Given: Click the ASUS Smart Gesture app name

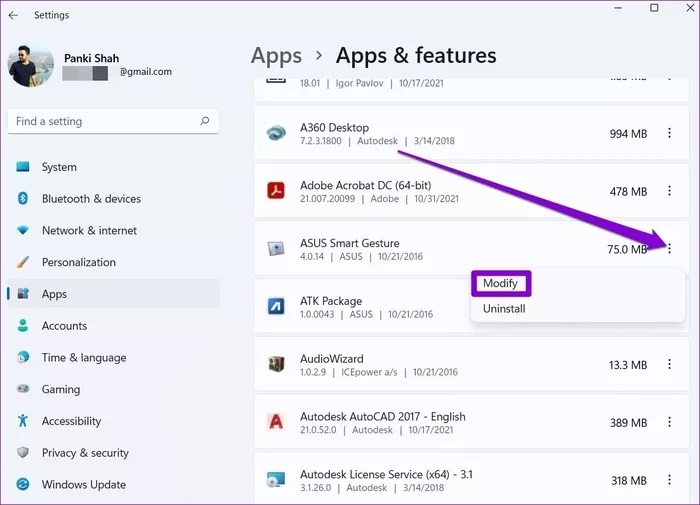Looking at the screenshot, I should coord(350,243).
